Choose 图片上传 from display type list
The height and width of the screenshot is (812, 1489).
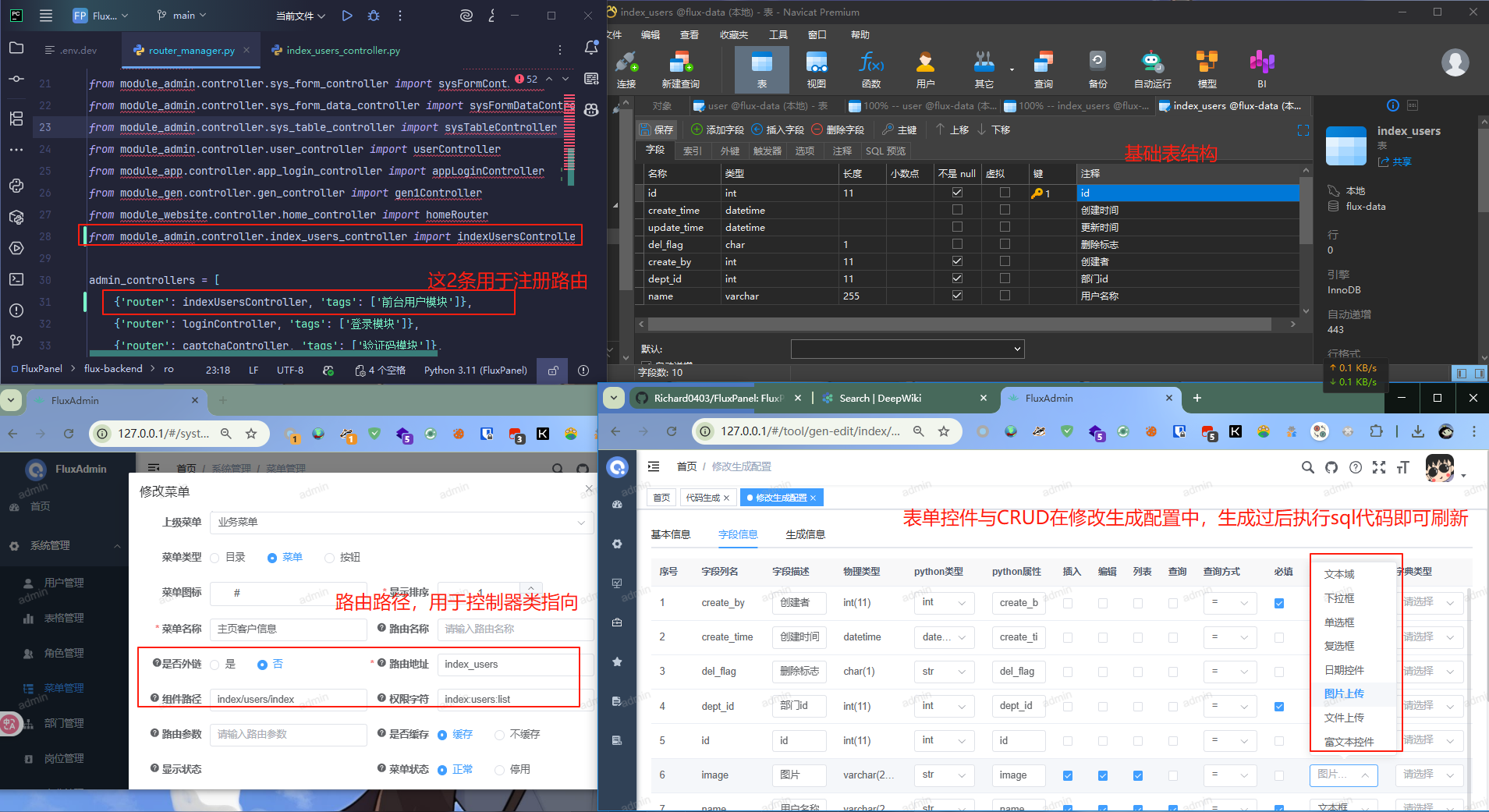(x=1344, y=693)
